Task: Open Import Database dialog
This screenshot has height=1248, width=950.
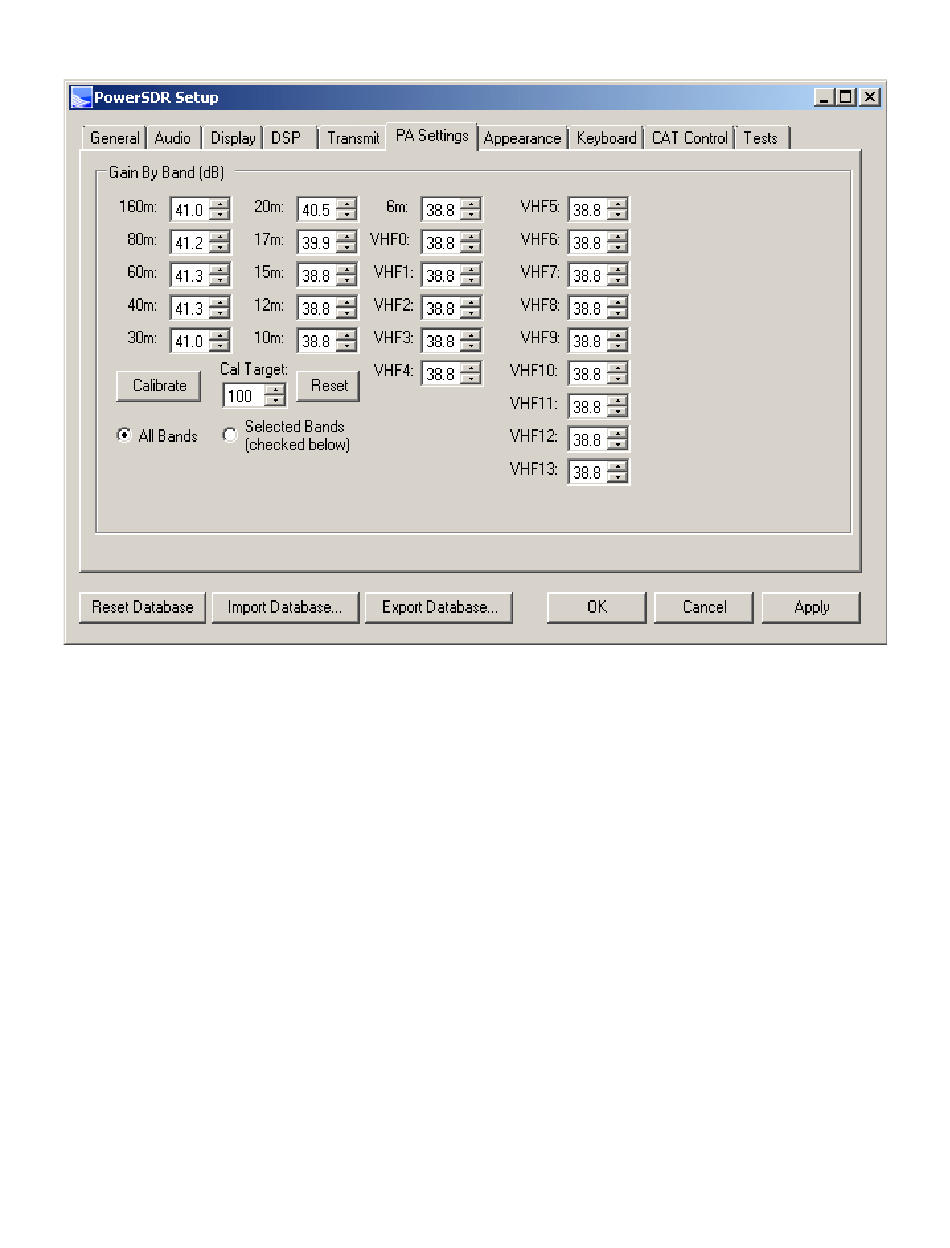Action: click(285, 607)
